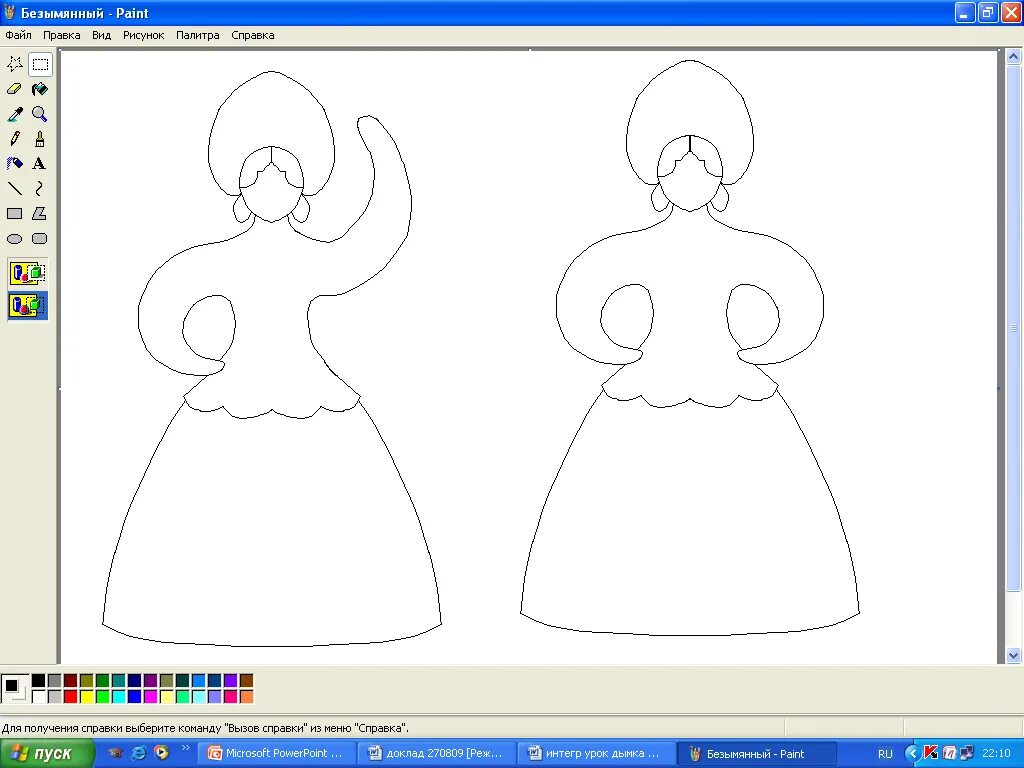
Task: Launch Internet Explorer from quick launch
Action: click(x=138, y=753)
